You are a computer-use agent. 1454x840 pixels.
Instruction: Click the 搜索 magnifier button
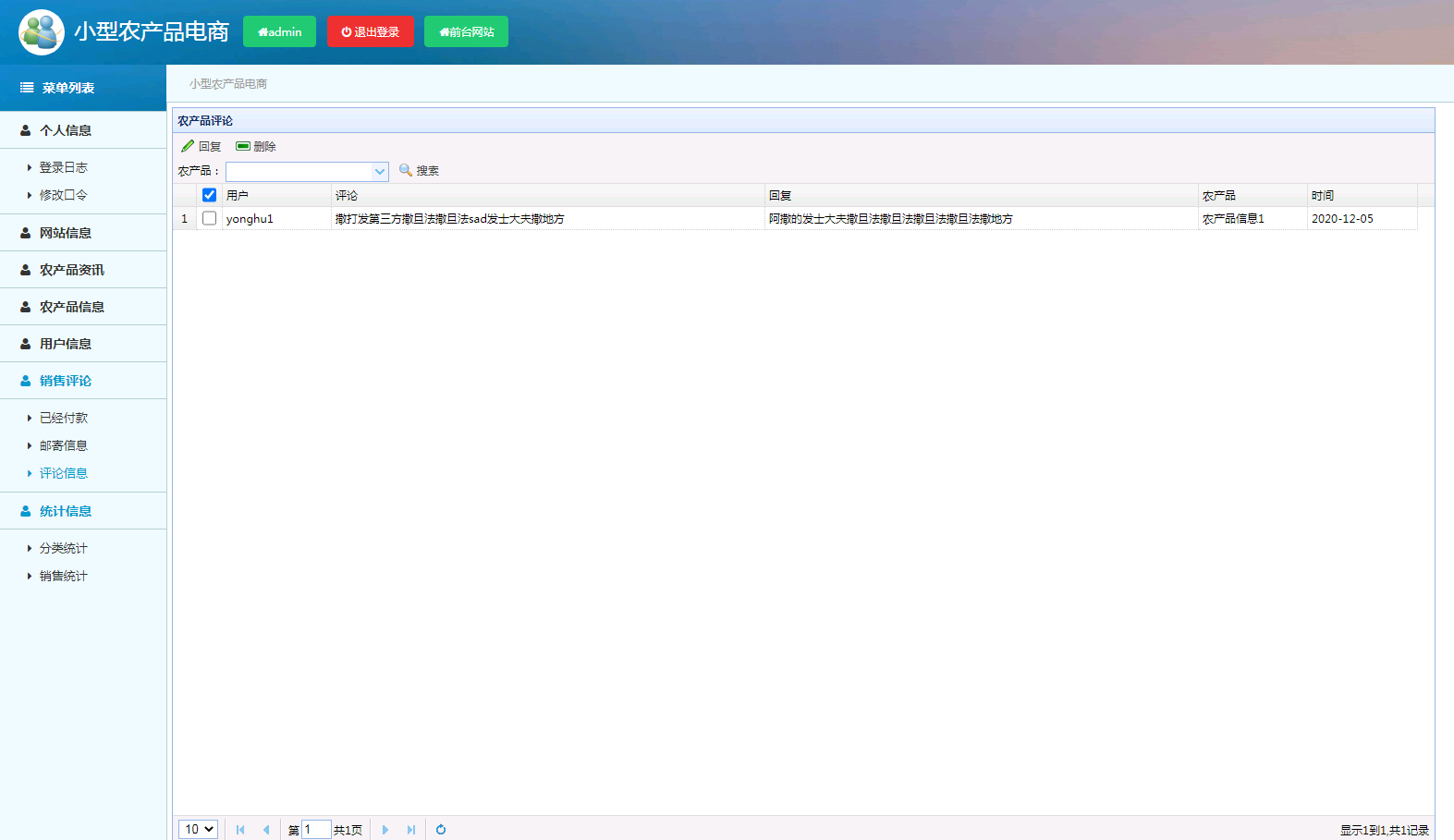coord(419,170)
